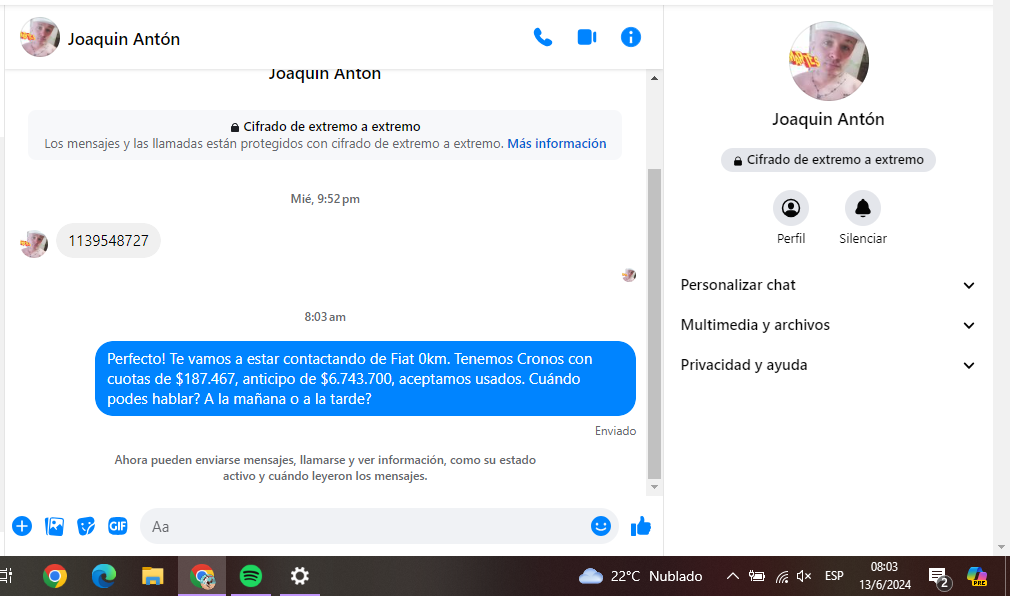Viewport: 1010px width, 596px height.
Task: Start a voice call with Joaquin Antón
Action: 543,38
